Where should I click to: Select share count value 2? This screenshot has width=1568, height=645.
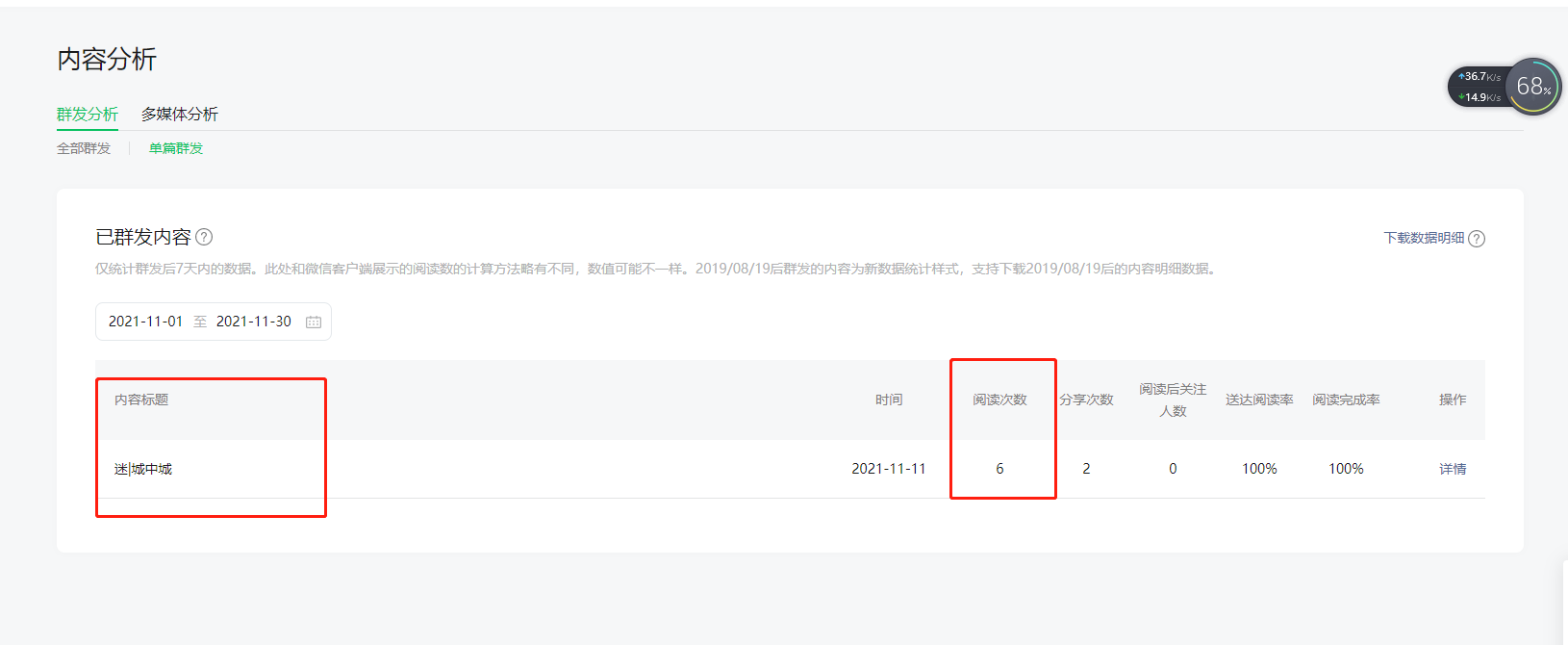(x=1086, y=469)
